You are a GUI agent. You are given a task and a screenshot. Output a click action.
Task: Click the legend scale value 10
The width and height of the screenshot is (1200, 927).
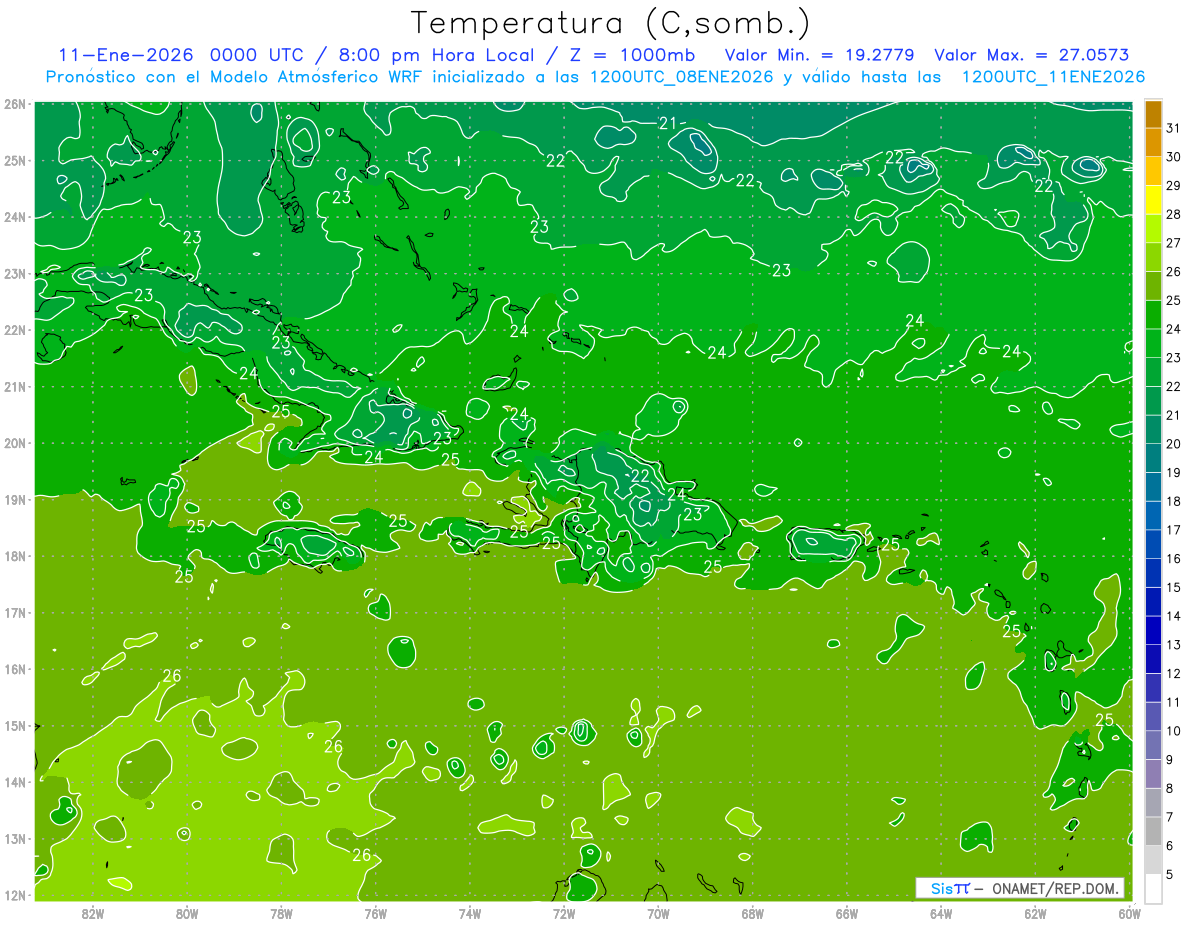tap(1172, 730)
